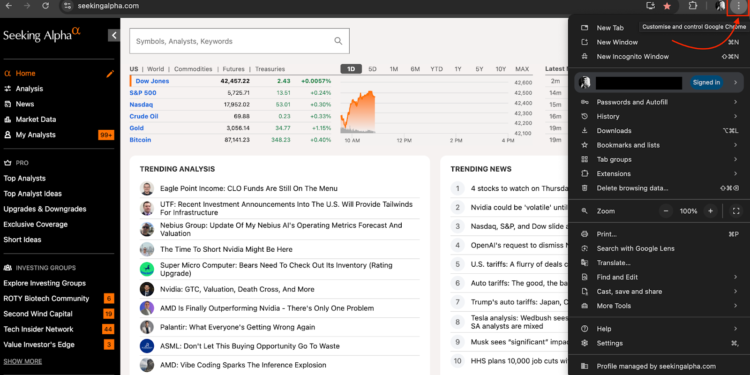
Task: Zoom out with the minus button
Action: click(666, 211)
